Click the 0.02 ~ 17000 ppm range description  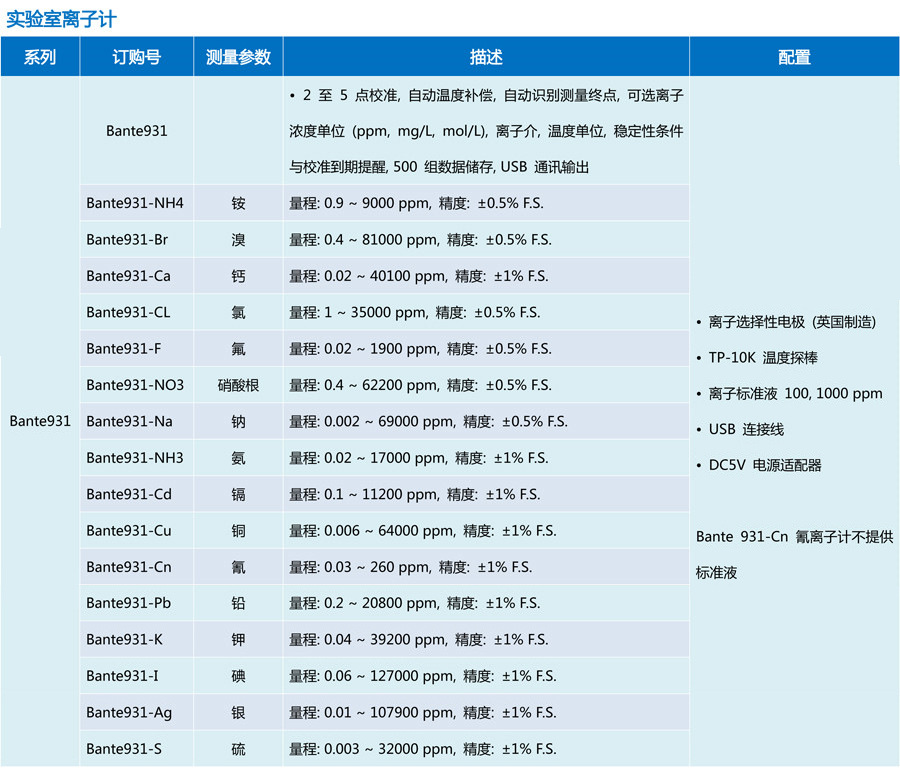tap(418, 457)
